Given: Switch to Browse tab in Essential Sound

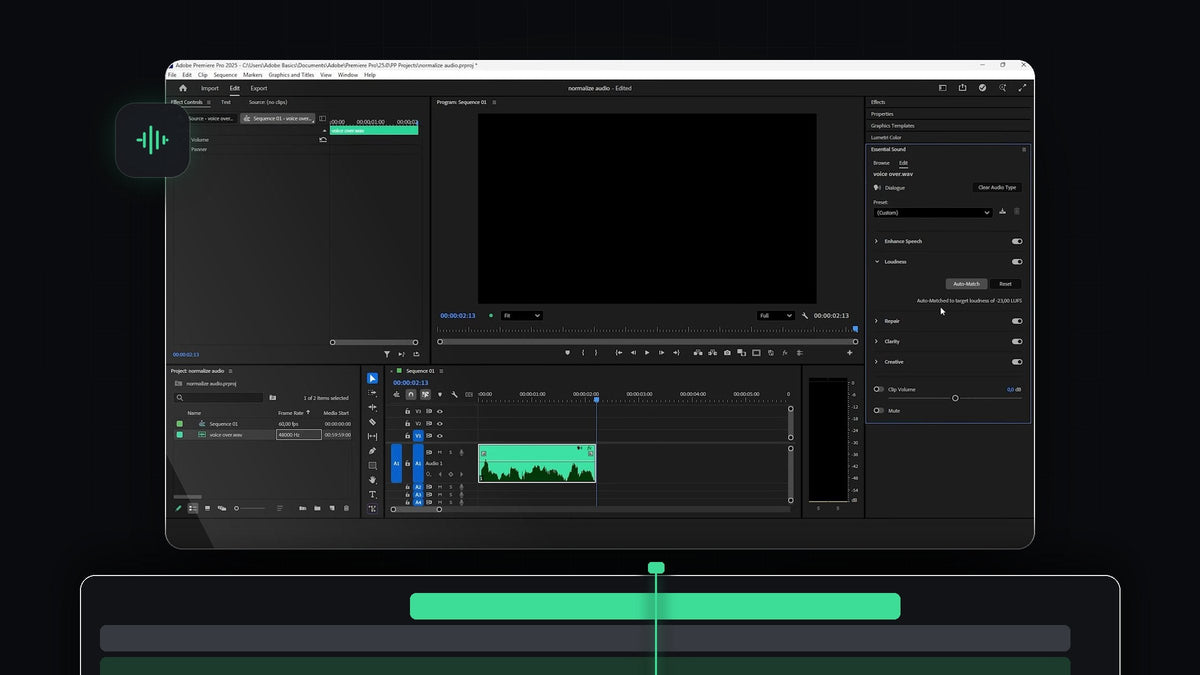Looking at the screenshot, I should [x=881, y=163].
